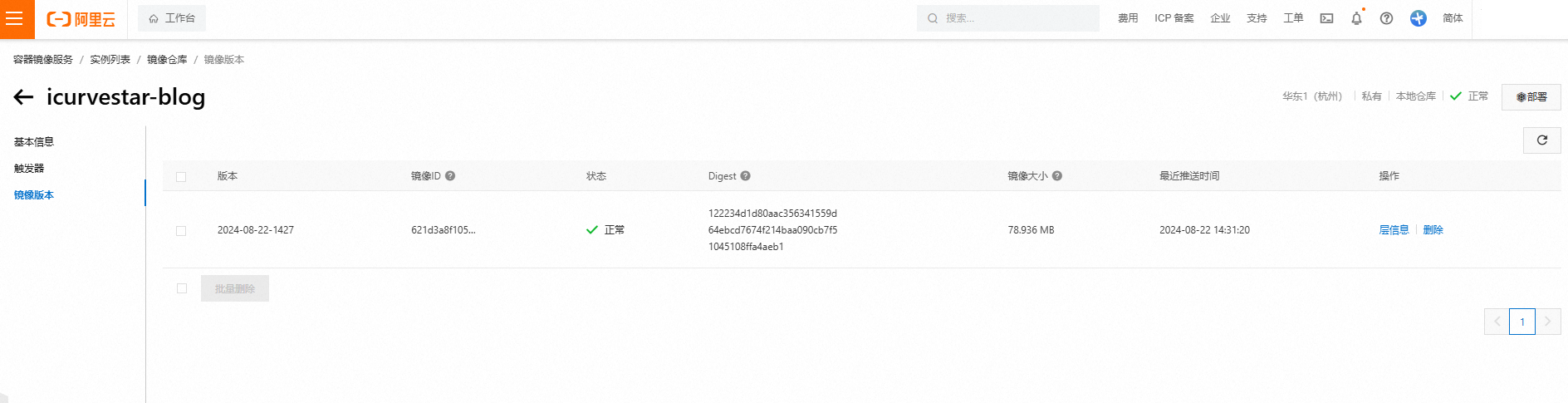Open the 费用 top menu
This screenshot has width=1568, height=403.
click(1127, 18)
